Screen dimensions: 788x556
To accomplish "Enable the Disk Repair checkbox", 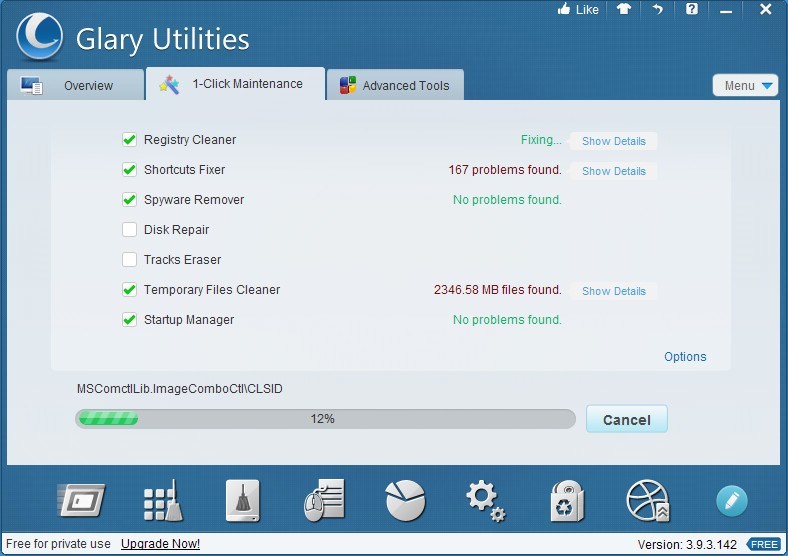I will click(129, 230).
